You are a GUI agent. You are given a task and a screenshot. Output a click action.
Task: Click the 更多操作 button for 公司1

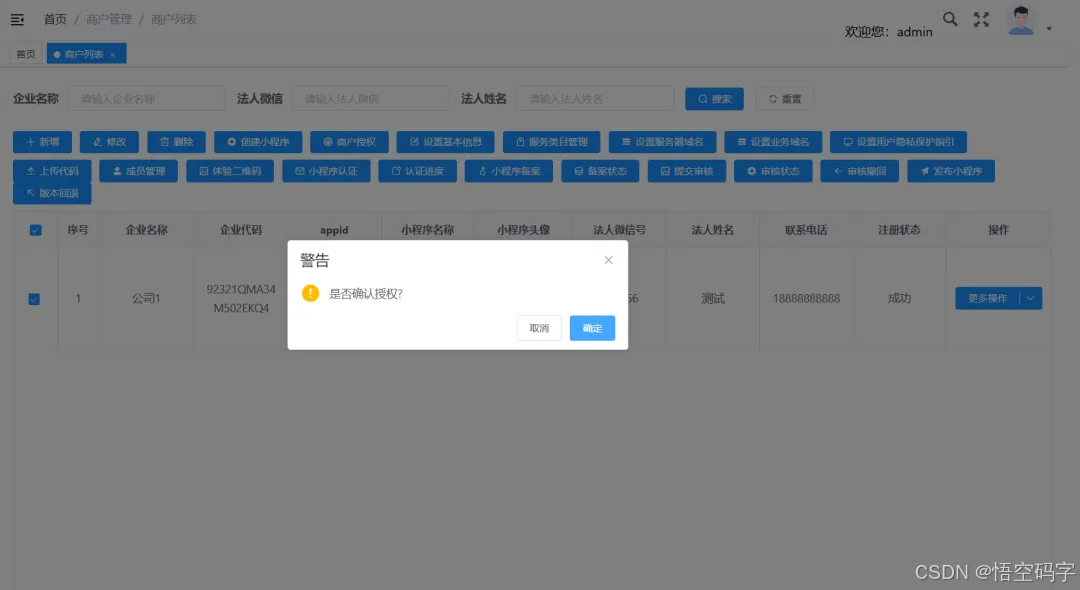(x=987, y=298)
